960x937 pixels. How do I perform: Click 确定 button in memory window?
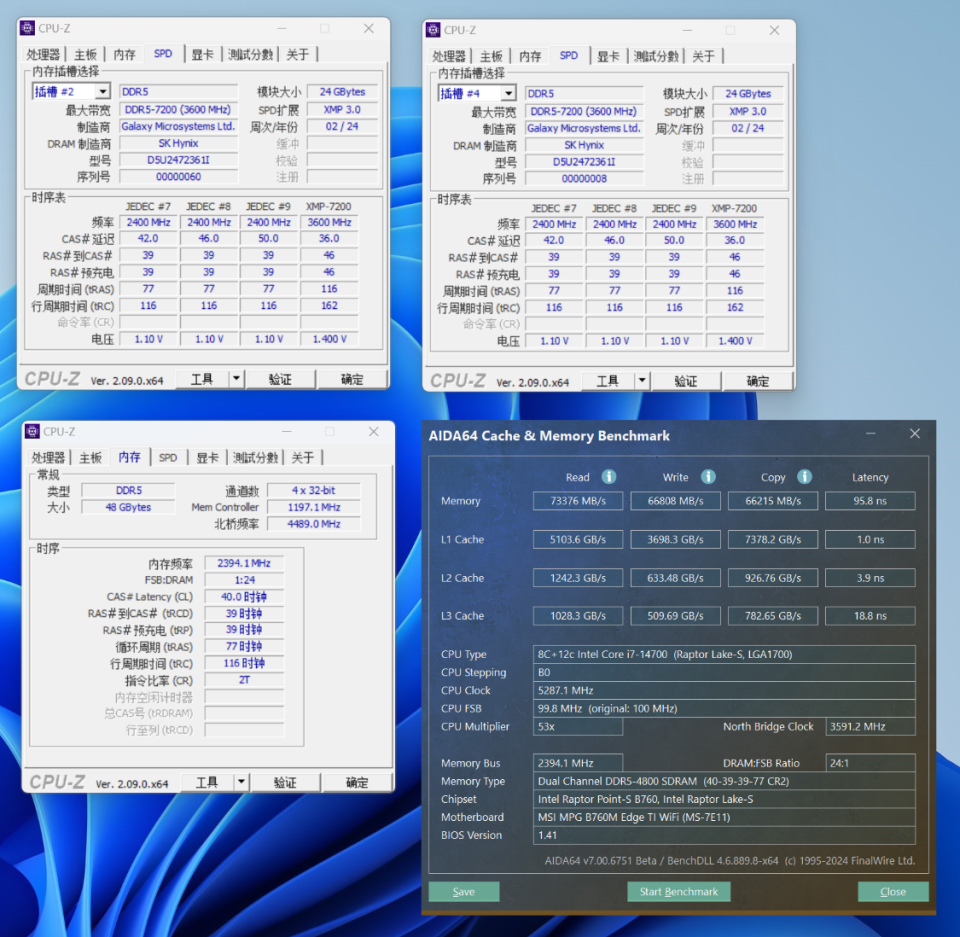pos(357,782)
